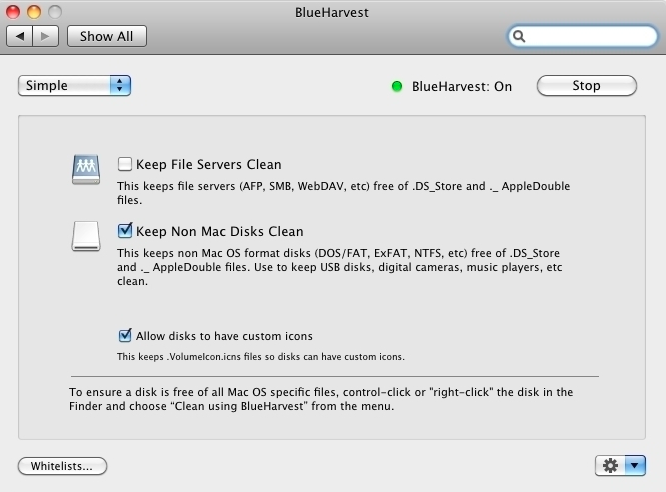Click the gear action icon
Viewport: 666px width, 492px height.
point(610,466)
